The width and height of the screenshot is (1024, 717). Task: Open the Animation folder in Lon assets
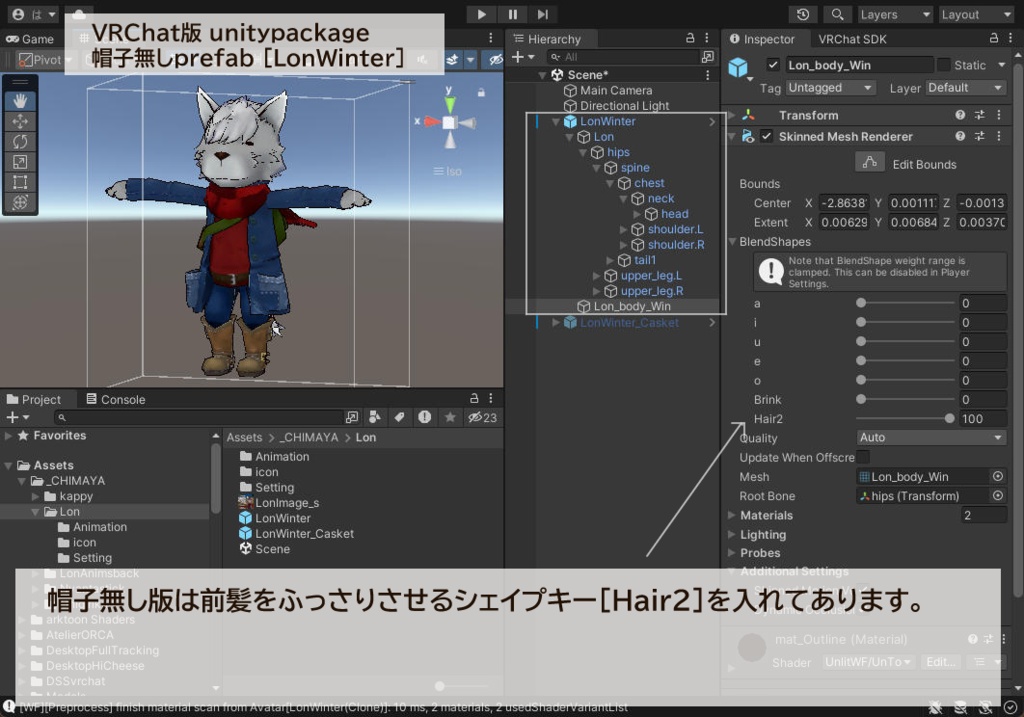[x=274, y=456]
